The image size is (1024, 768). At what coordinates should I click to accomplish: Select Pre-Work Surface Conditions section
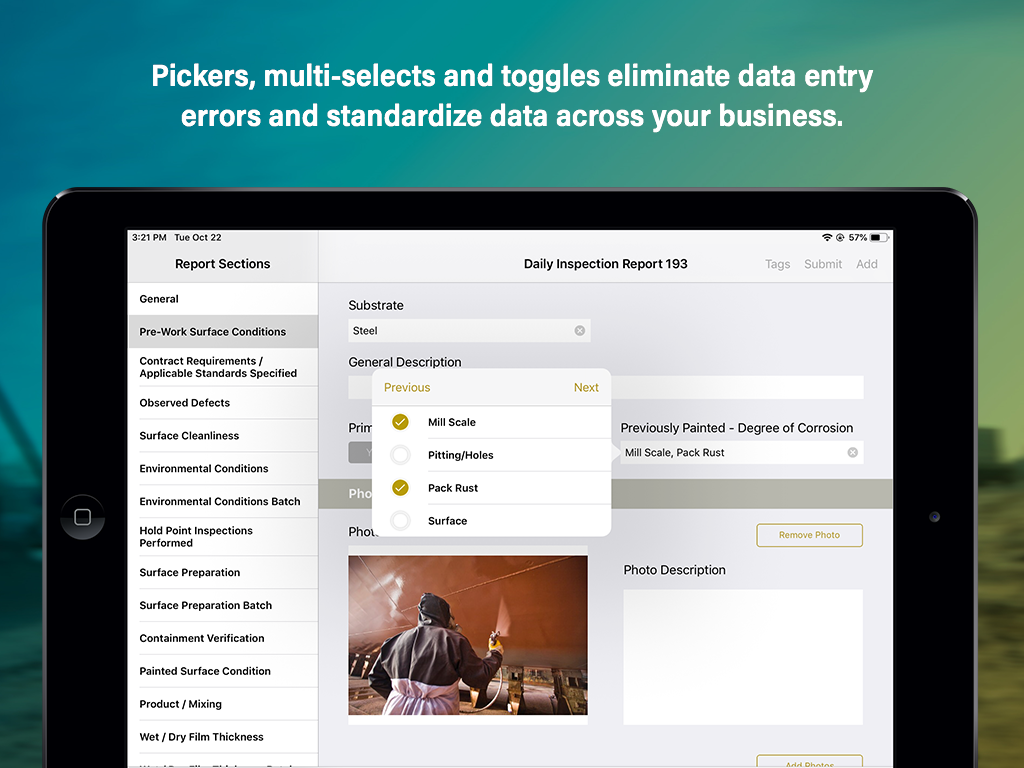coord(223,332)
